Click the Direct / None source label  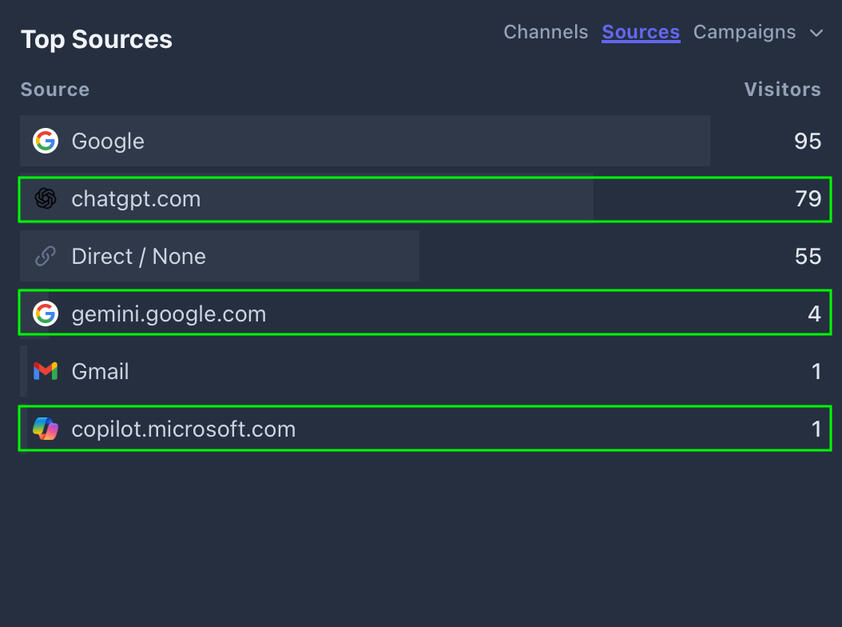138,256
